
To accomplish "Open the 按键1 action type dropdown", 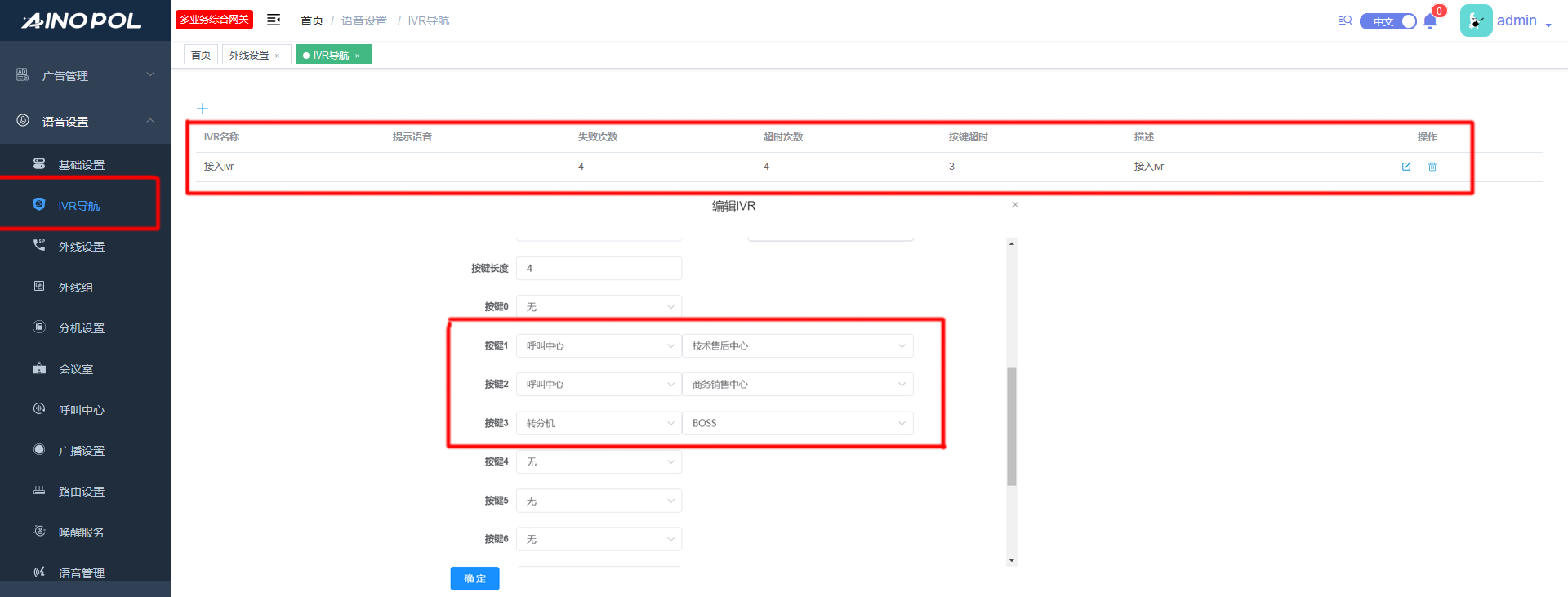I will click(x=599, y=346).
